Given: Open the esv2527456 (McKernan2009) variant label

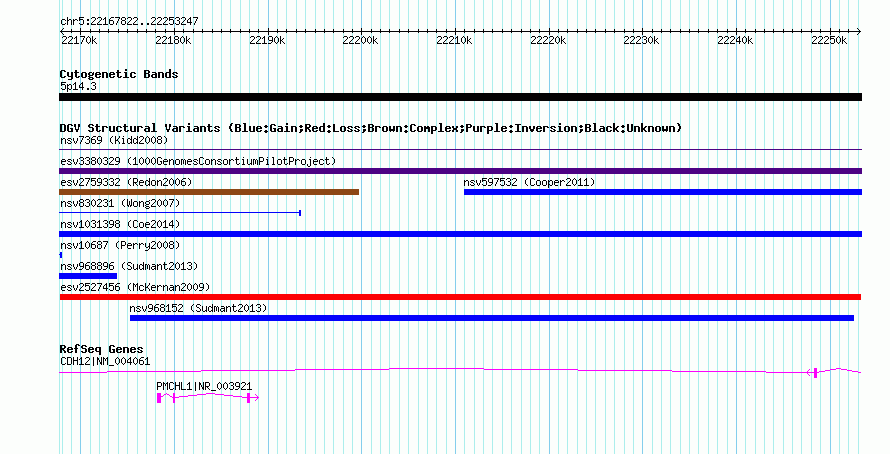Looking at the screenshot, I should (135, 287).
